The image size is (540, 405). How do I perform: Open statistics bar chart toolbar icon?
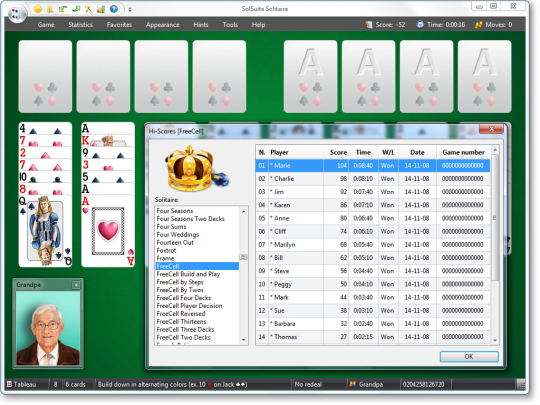[101, 9]
